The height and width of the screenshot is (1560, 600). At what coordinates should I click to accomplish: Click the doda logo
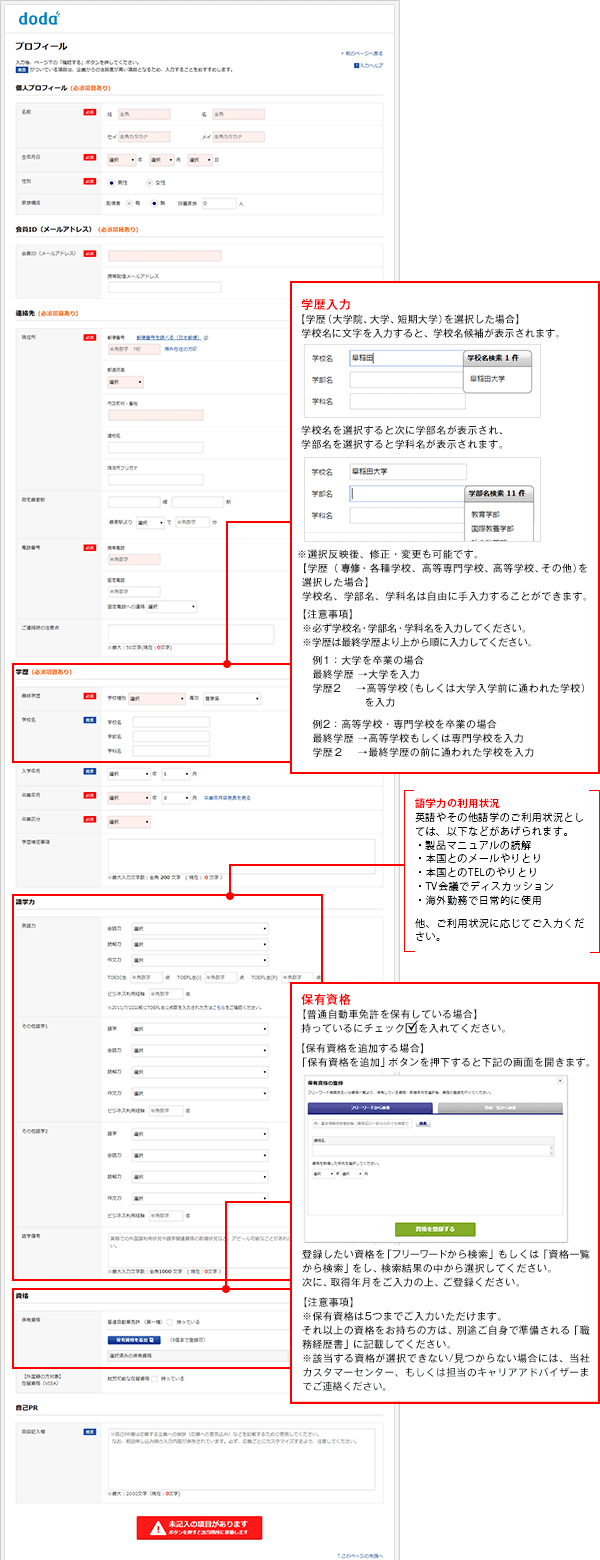tap(37, 17)
